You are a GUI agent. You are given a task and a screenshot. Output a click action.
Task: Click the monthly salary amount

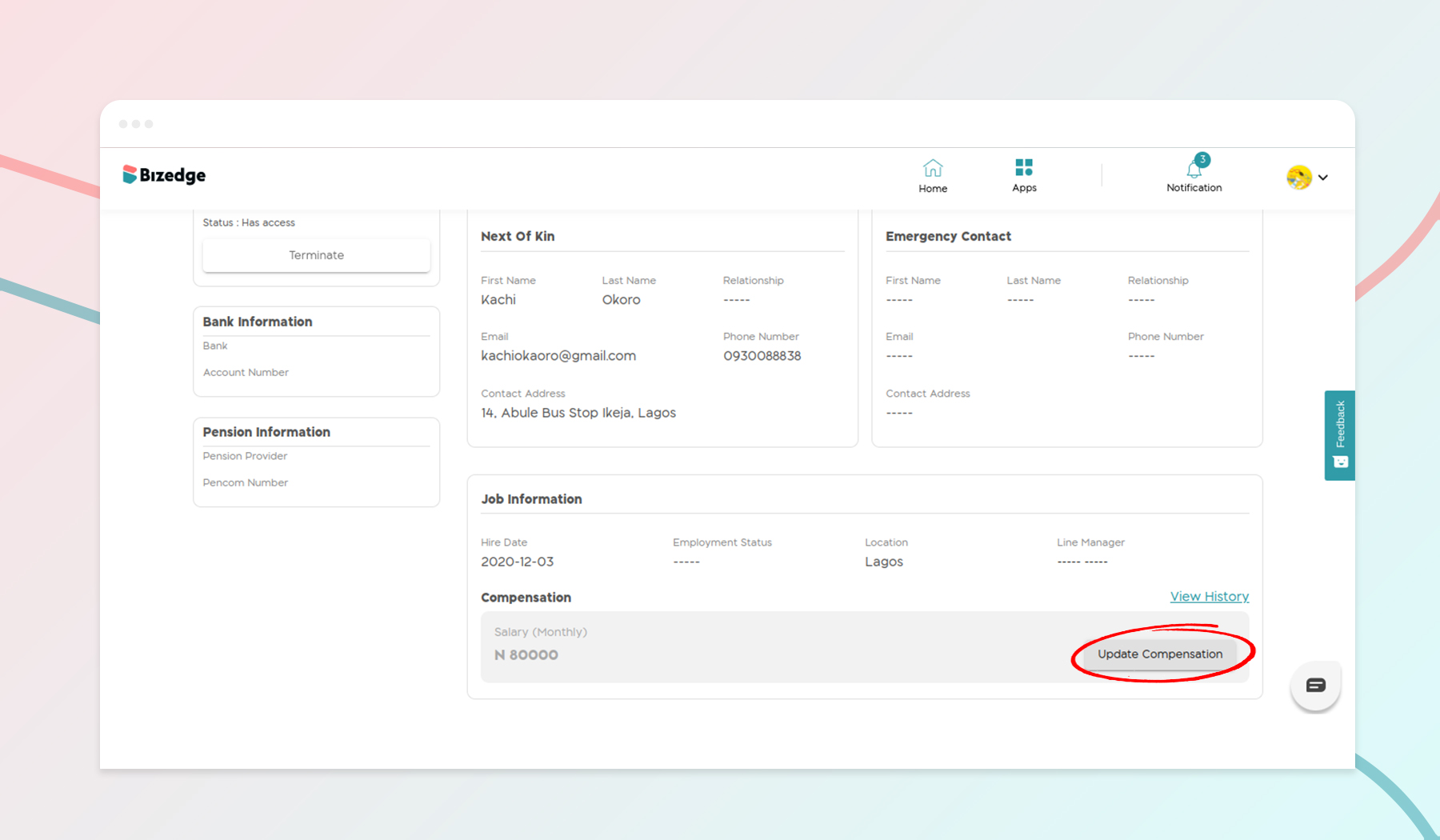526,655
